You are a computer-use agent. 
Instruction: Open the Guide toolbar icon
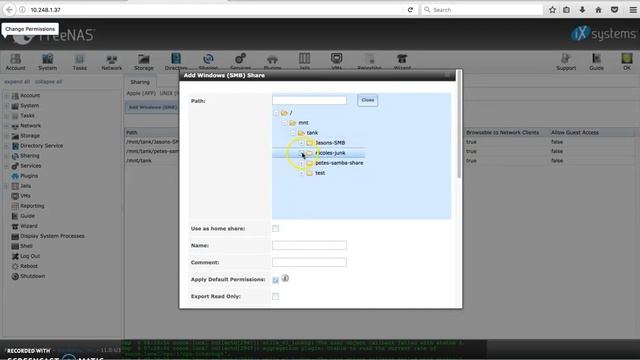tap(596, 62)
